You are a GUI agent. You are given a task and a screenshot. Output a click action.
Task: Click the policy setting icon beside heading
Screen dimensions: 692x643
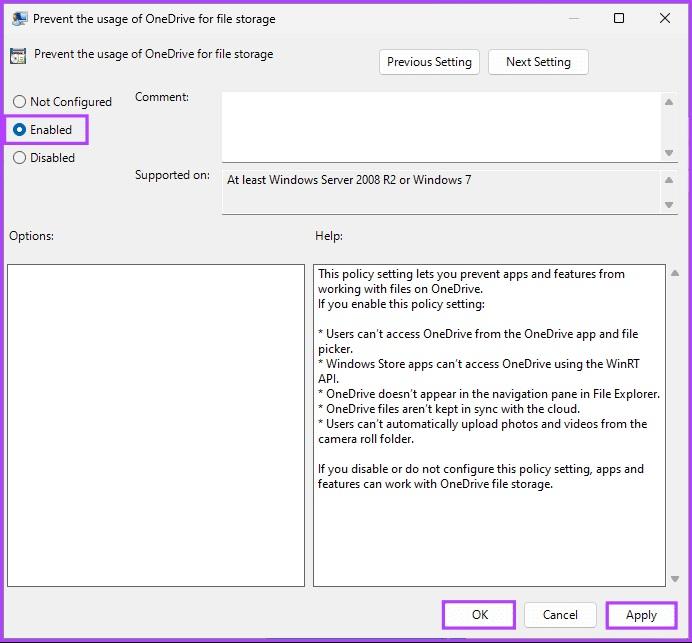click(18, 56)
